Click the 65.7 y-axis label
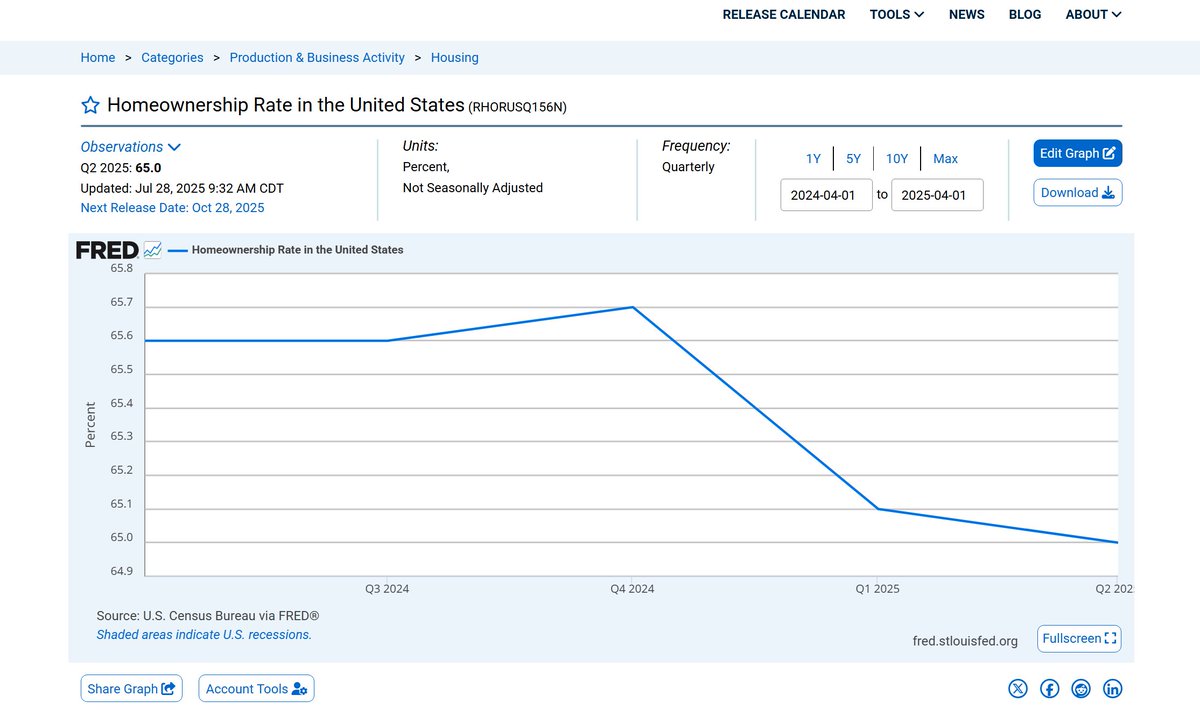 (x=121, y=302)
